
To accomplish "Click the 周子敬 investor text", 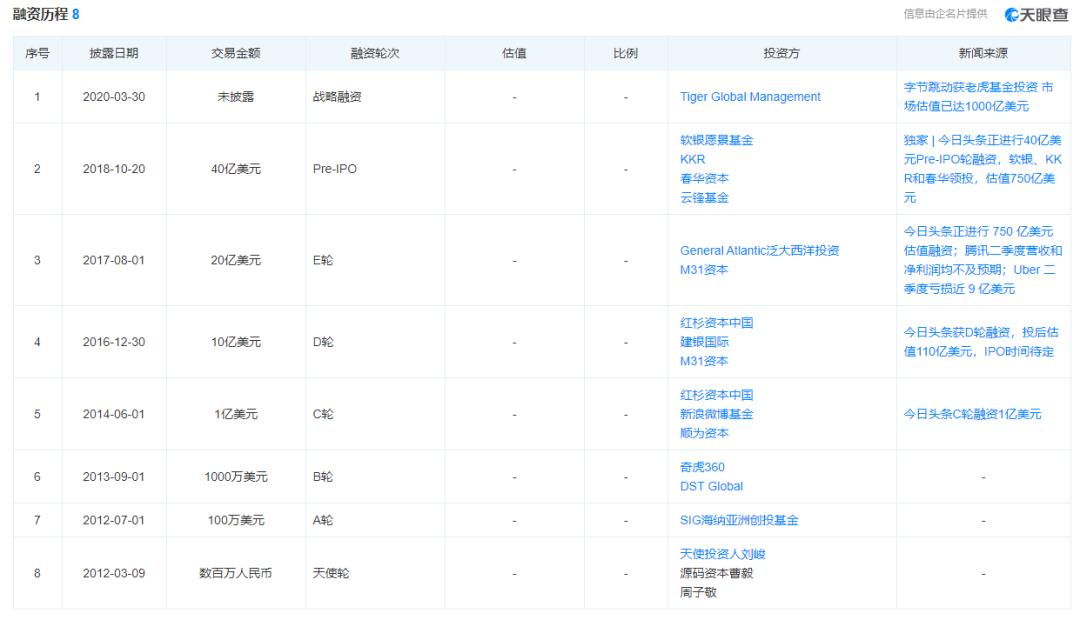I will pos(698,592).
